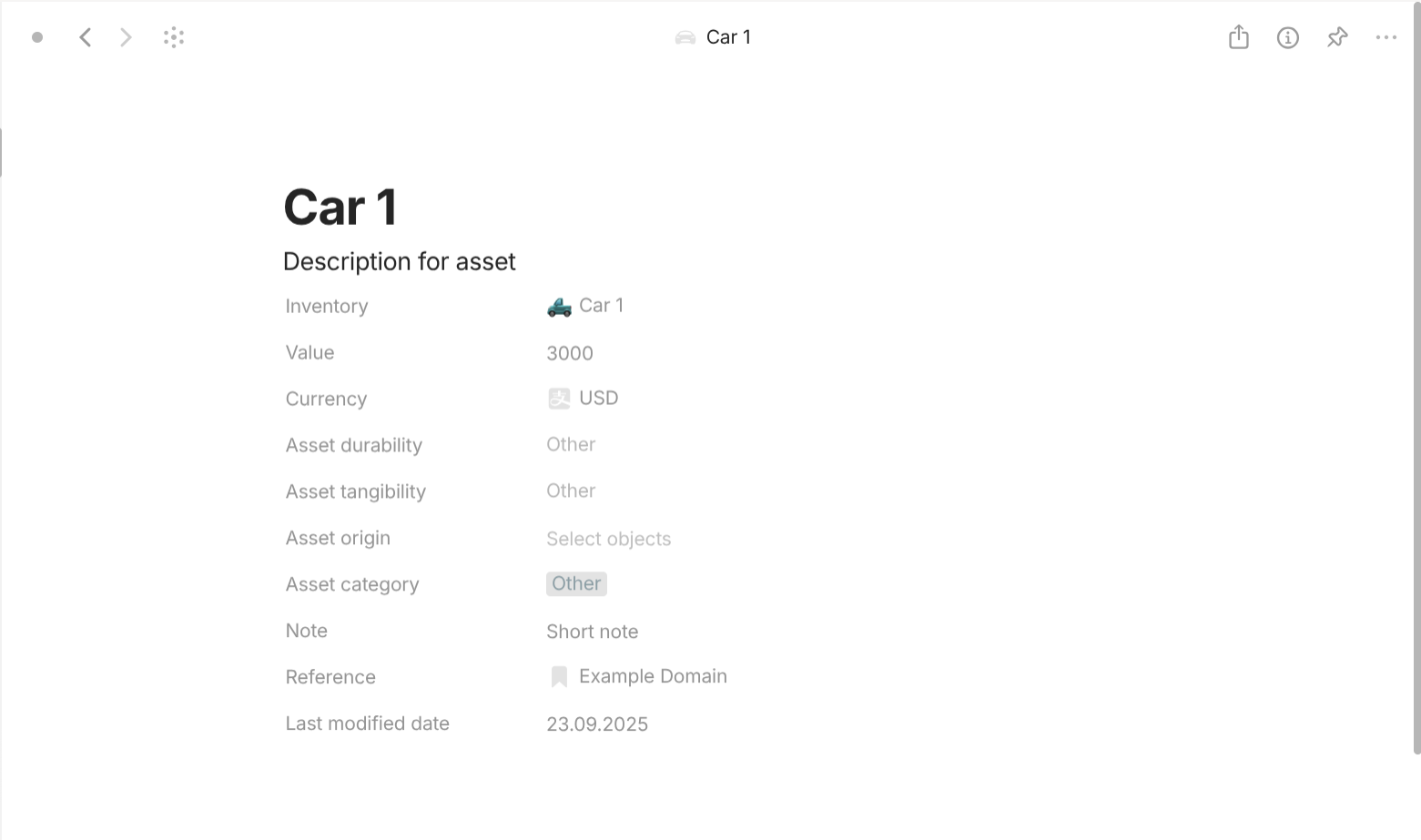Open the graph view dots icon

[x=174, y=37]
